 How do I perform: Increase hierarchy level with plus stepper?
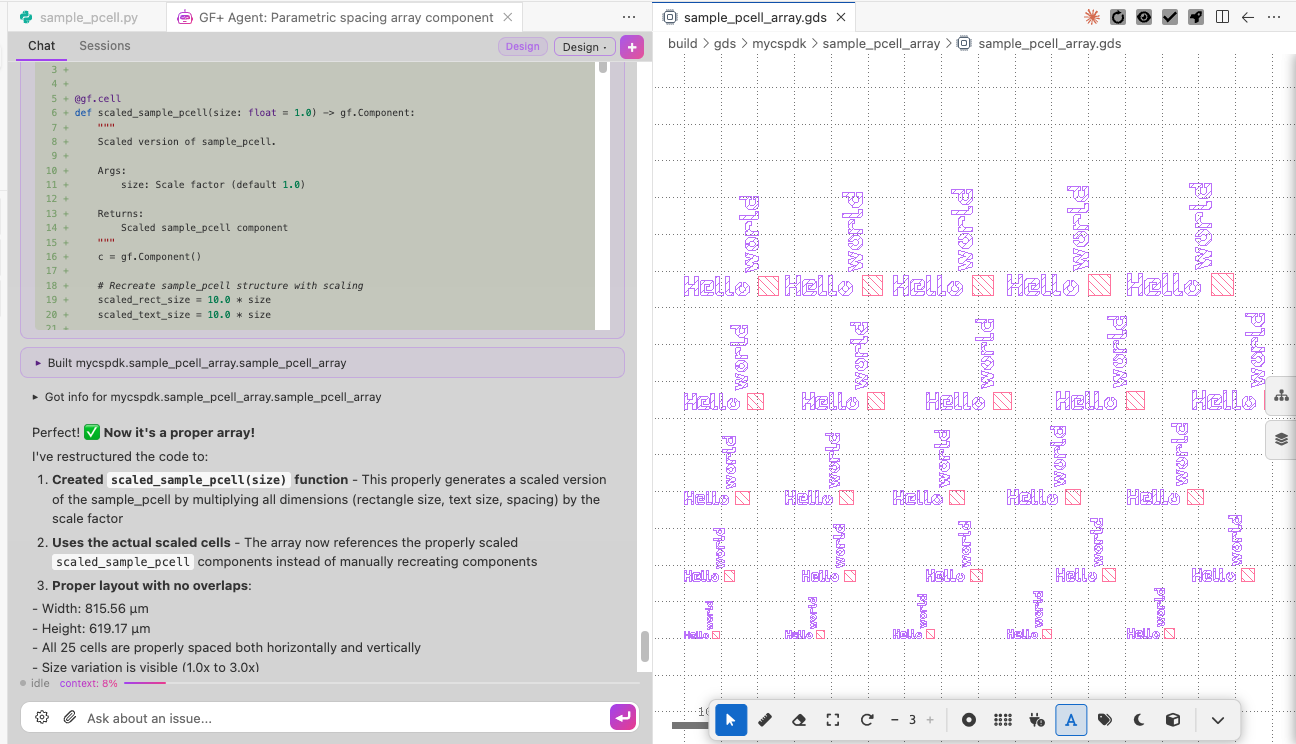pos(930,720)
